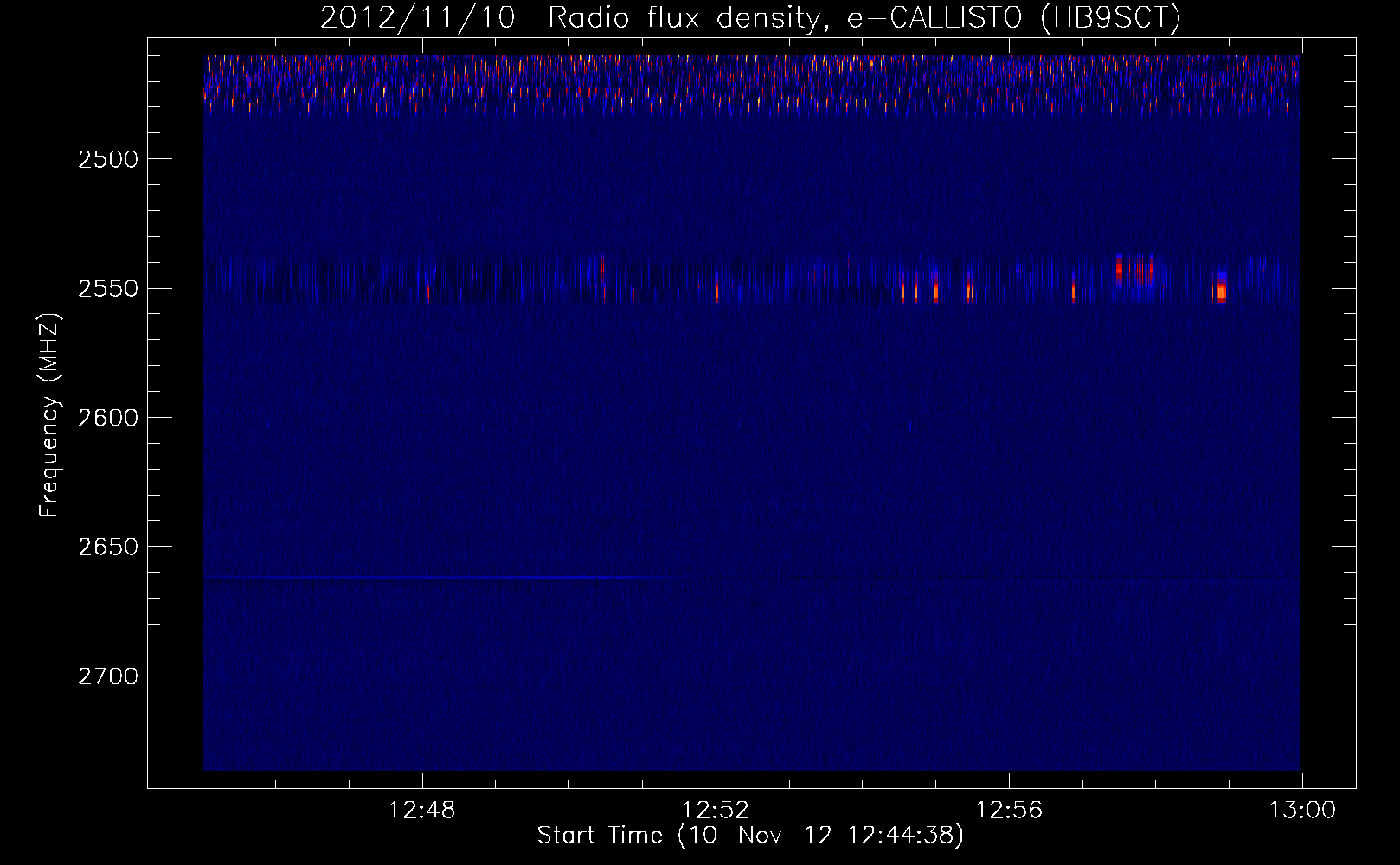Click the Start Time axis caption
1400x865 pixels.
750,836
